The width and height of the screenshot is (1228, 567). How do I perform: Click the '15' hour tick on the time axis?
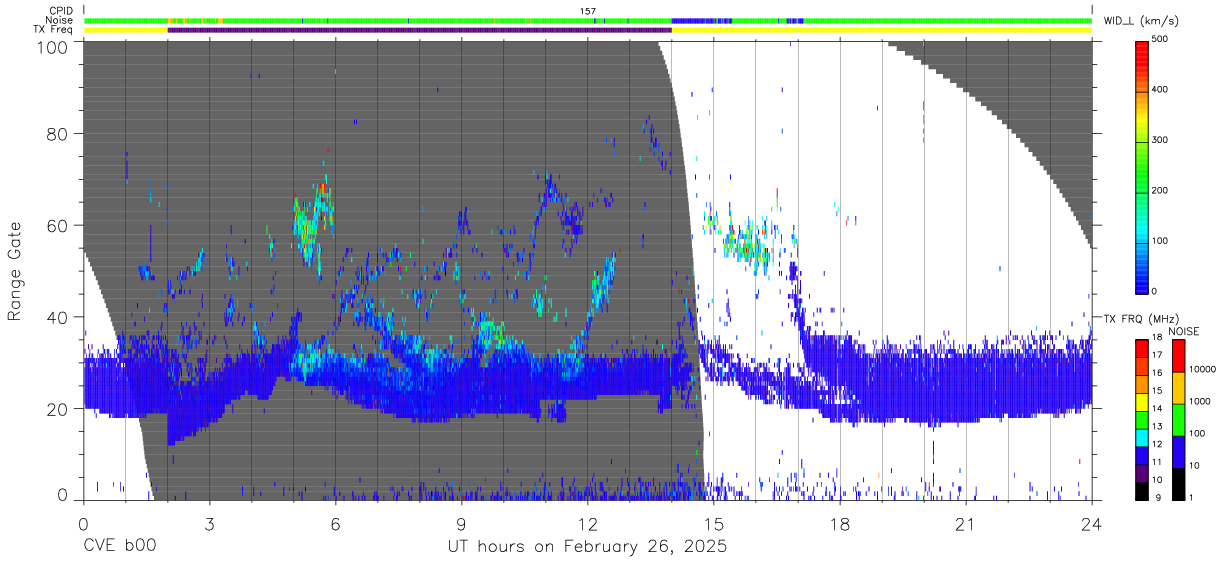pyautogui.click(x=714, y=523)
